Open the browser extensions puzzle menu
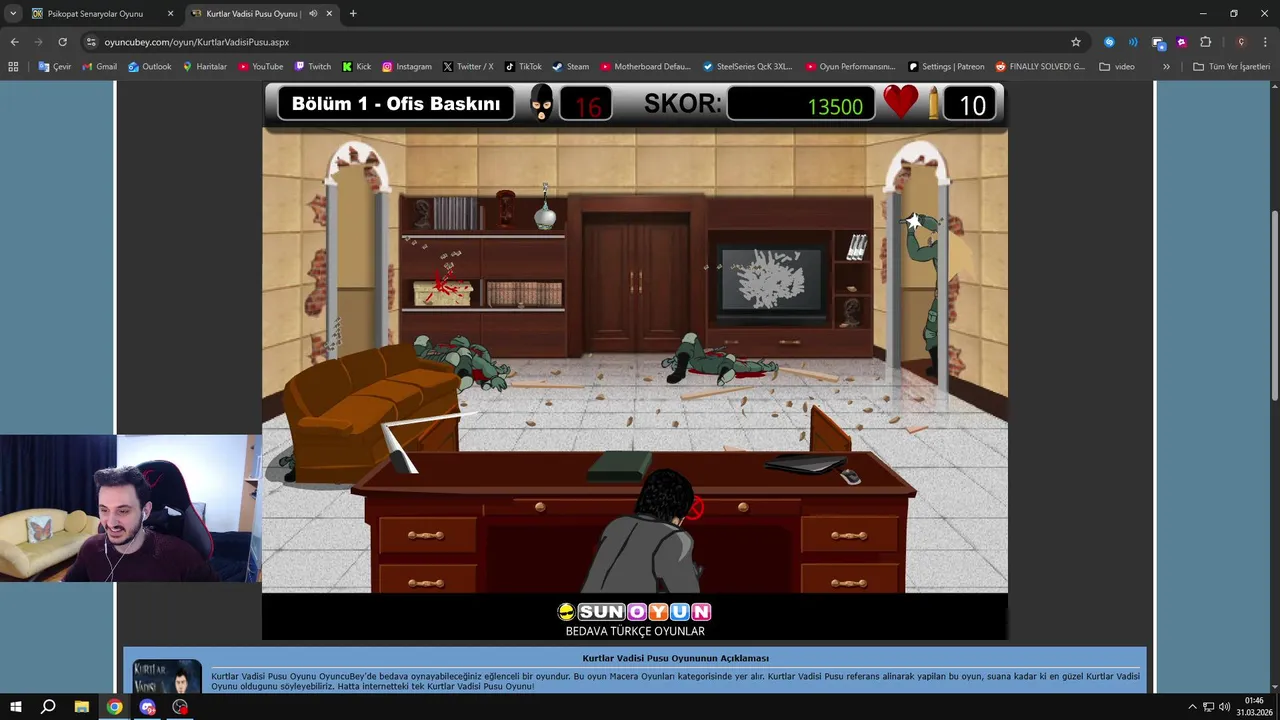1280x720 pixels. click(x=1205, y=42)
